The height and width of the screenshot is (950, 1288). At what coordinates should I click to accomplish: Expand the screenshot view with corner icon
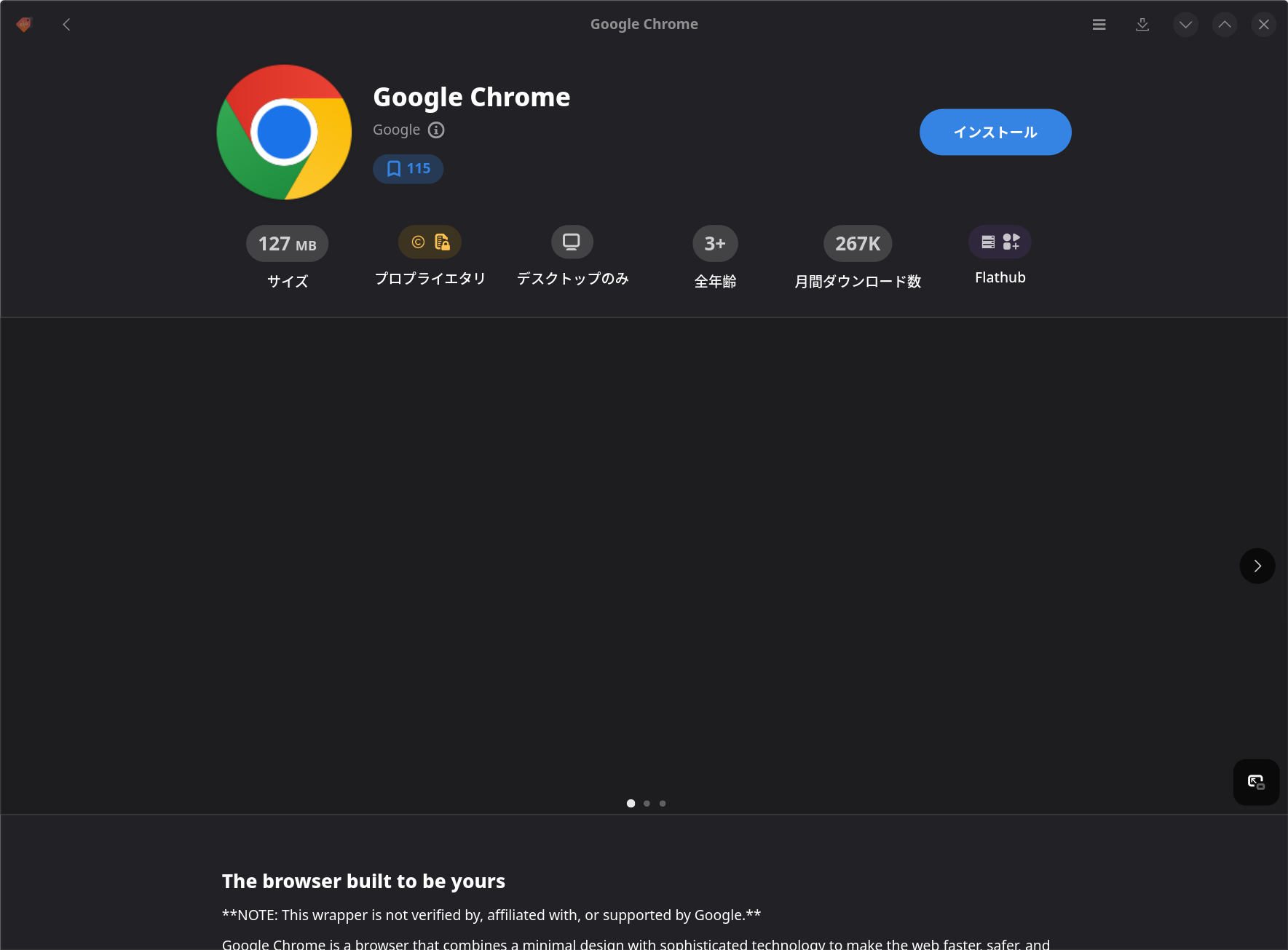tap(1256, 783)
